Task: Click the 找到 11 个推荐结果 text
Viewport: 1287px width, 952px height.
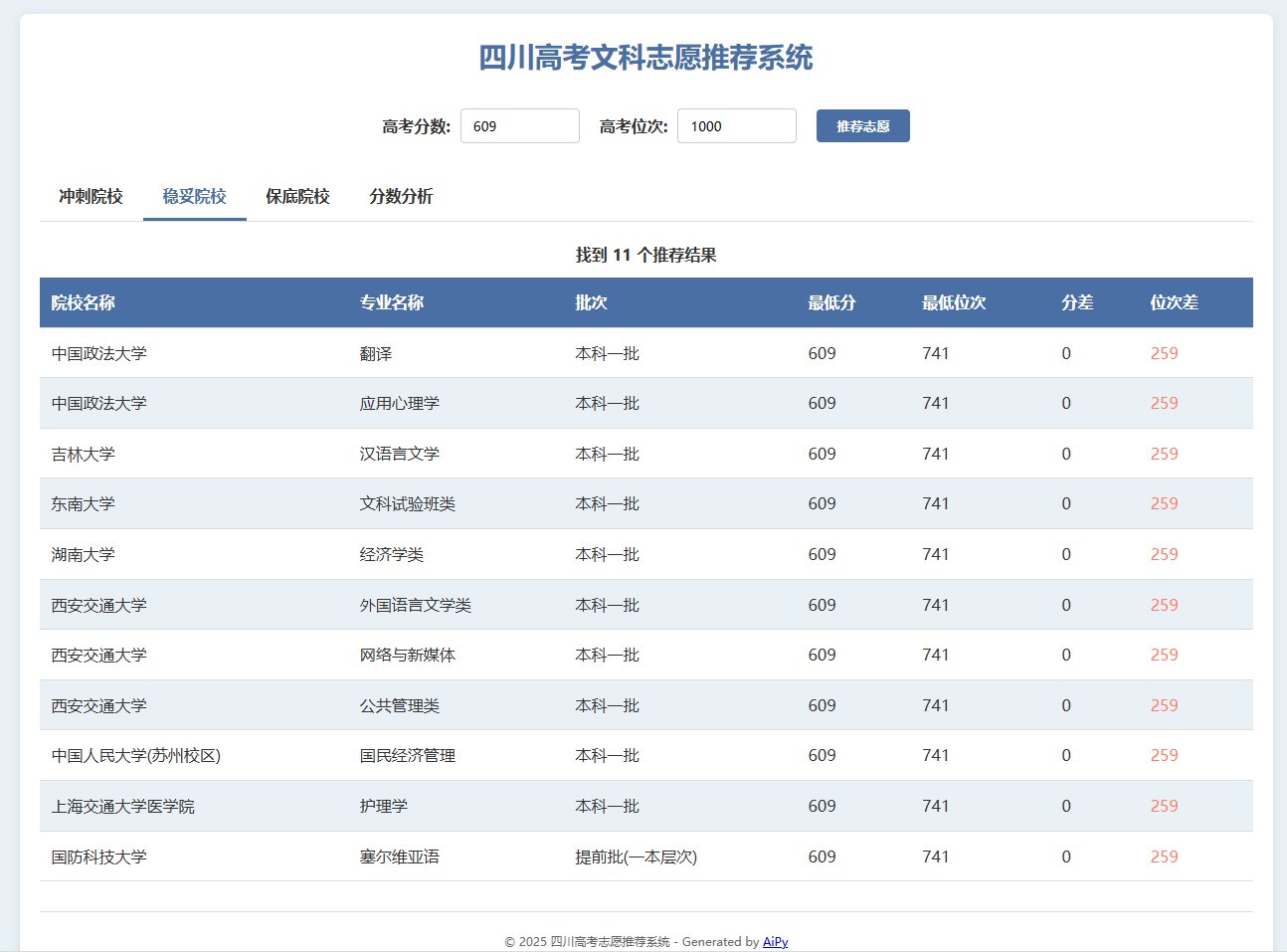Action: point(646,255)
